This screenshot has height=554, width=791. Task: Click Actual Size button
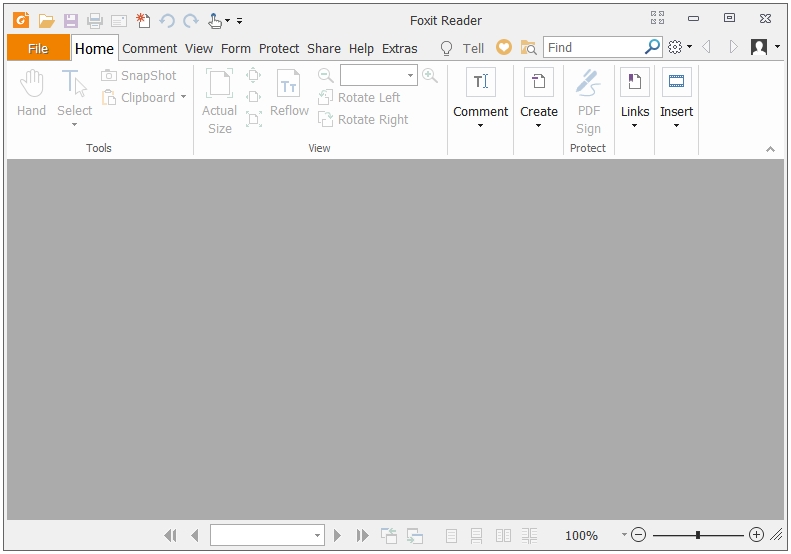[x=219, y=102]
